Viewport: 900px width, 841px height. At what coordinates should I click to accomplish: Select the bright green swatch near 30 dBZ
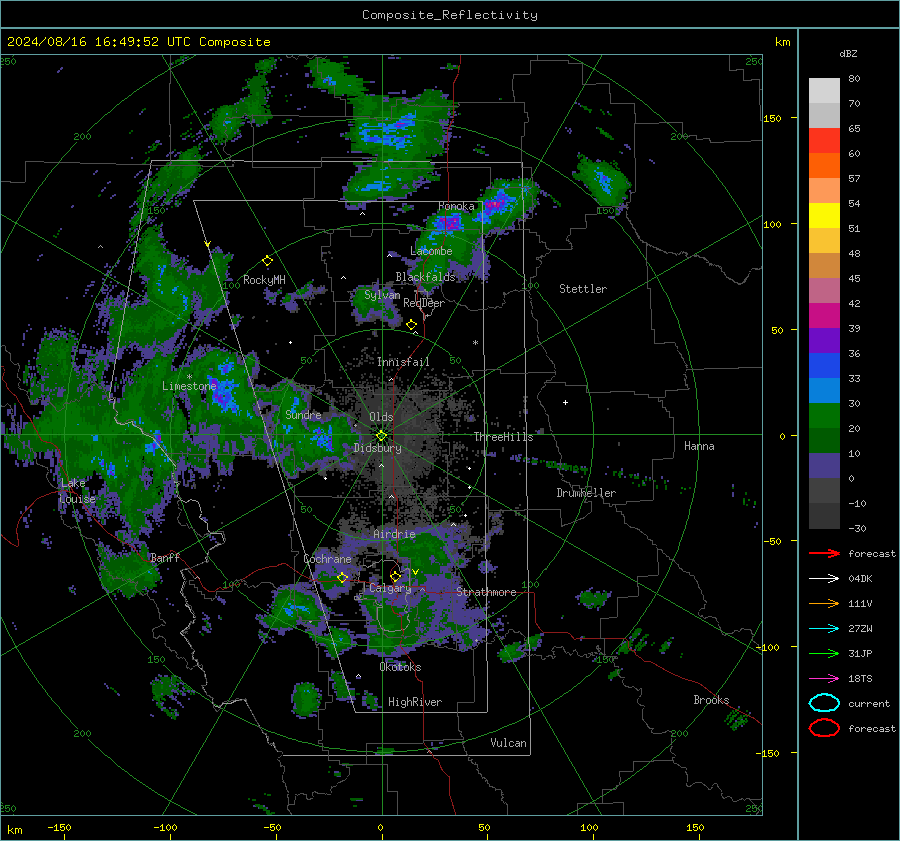[824, 416]
